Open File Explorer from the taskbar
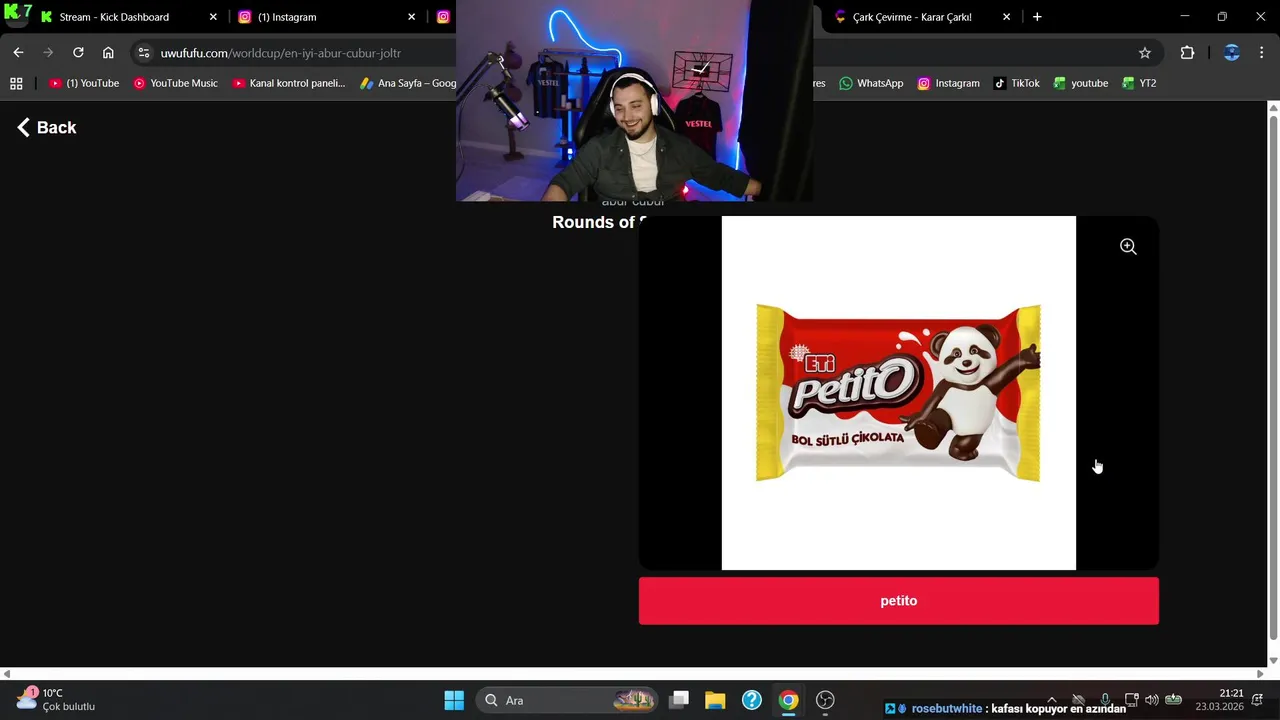Image resolution: width=1280 pixels, height=720 pixels. (x=715, y=700)
